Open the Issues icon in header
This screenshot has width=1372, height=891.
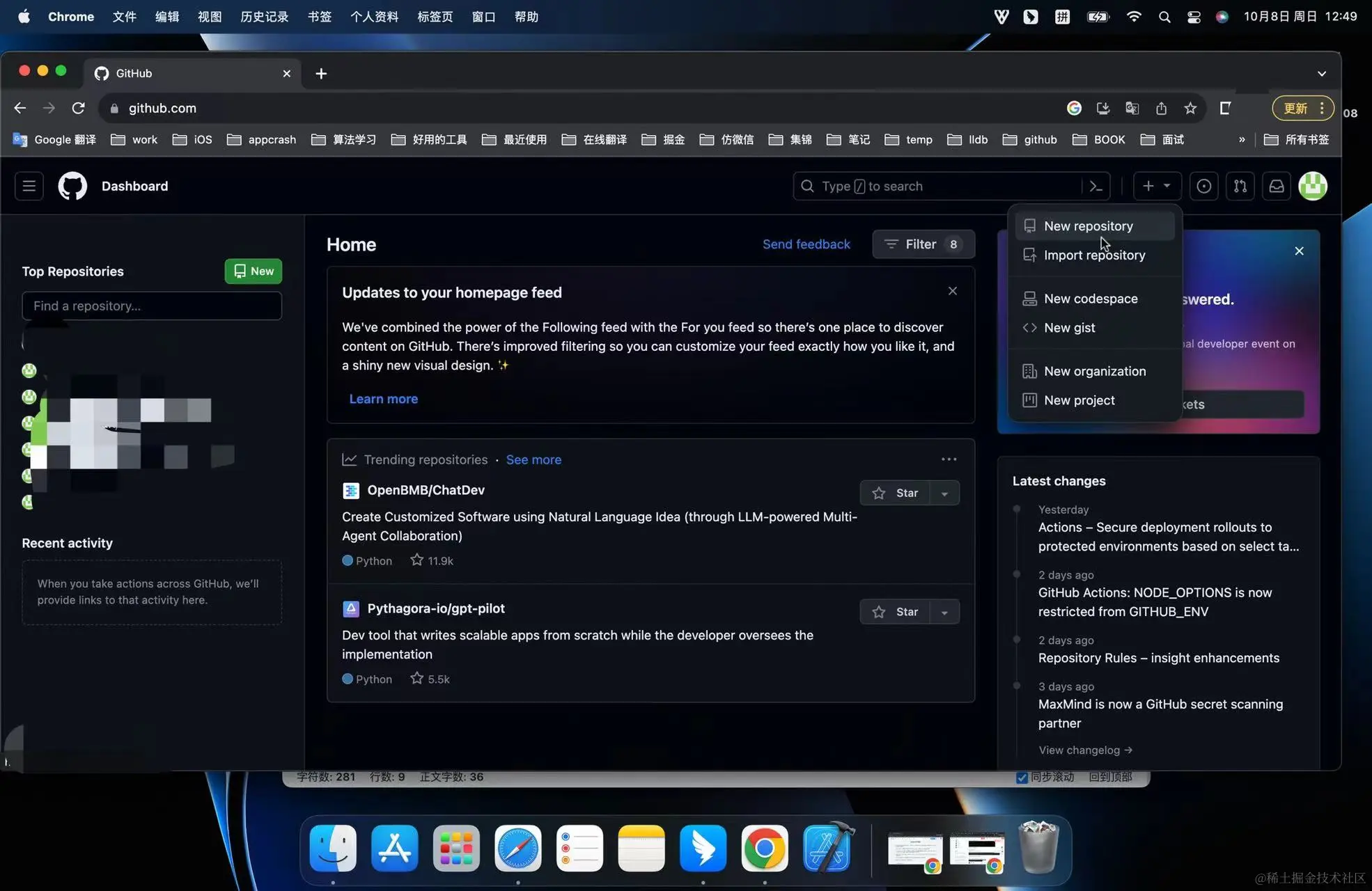[x=1203, y=186]
